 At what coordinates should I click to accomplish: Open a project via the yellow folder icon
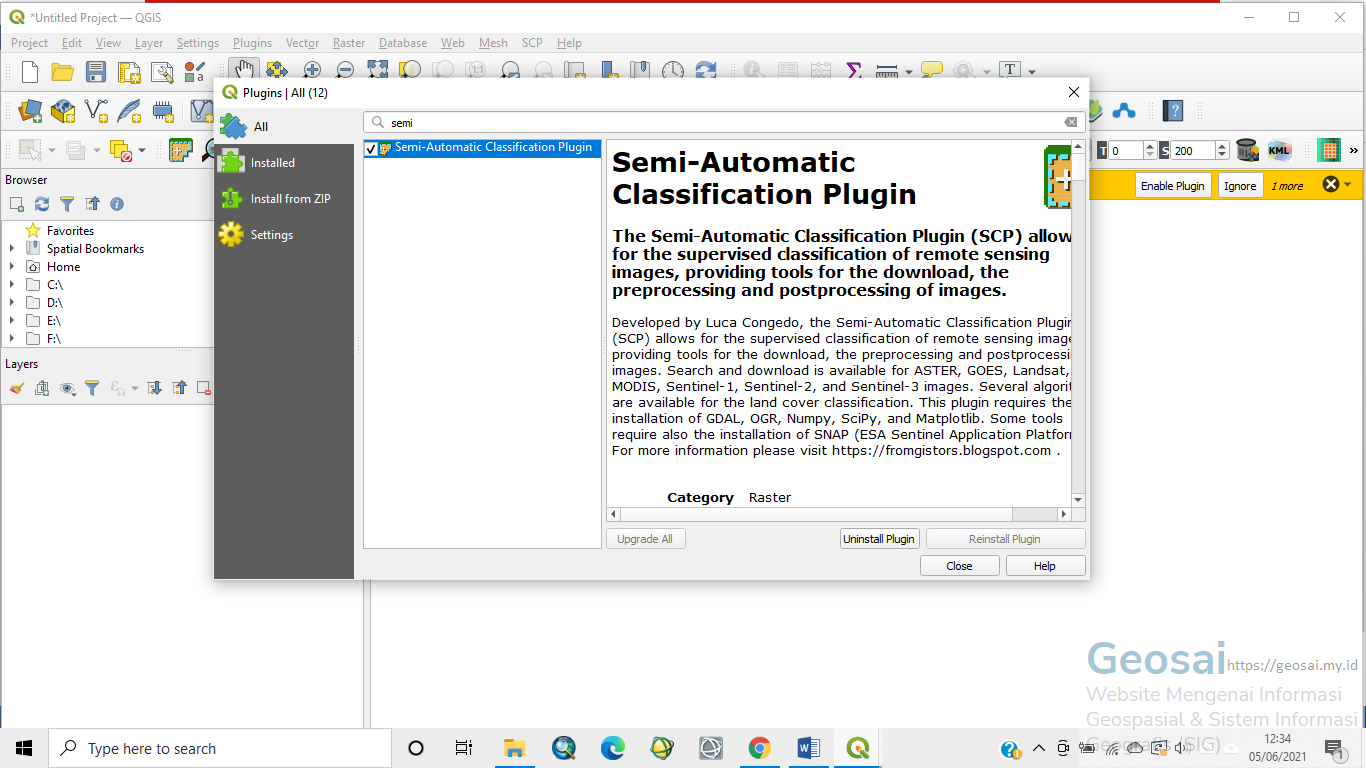tap(63, 71)
